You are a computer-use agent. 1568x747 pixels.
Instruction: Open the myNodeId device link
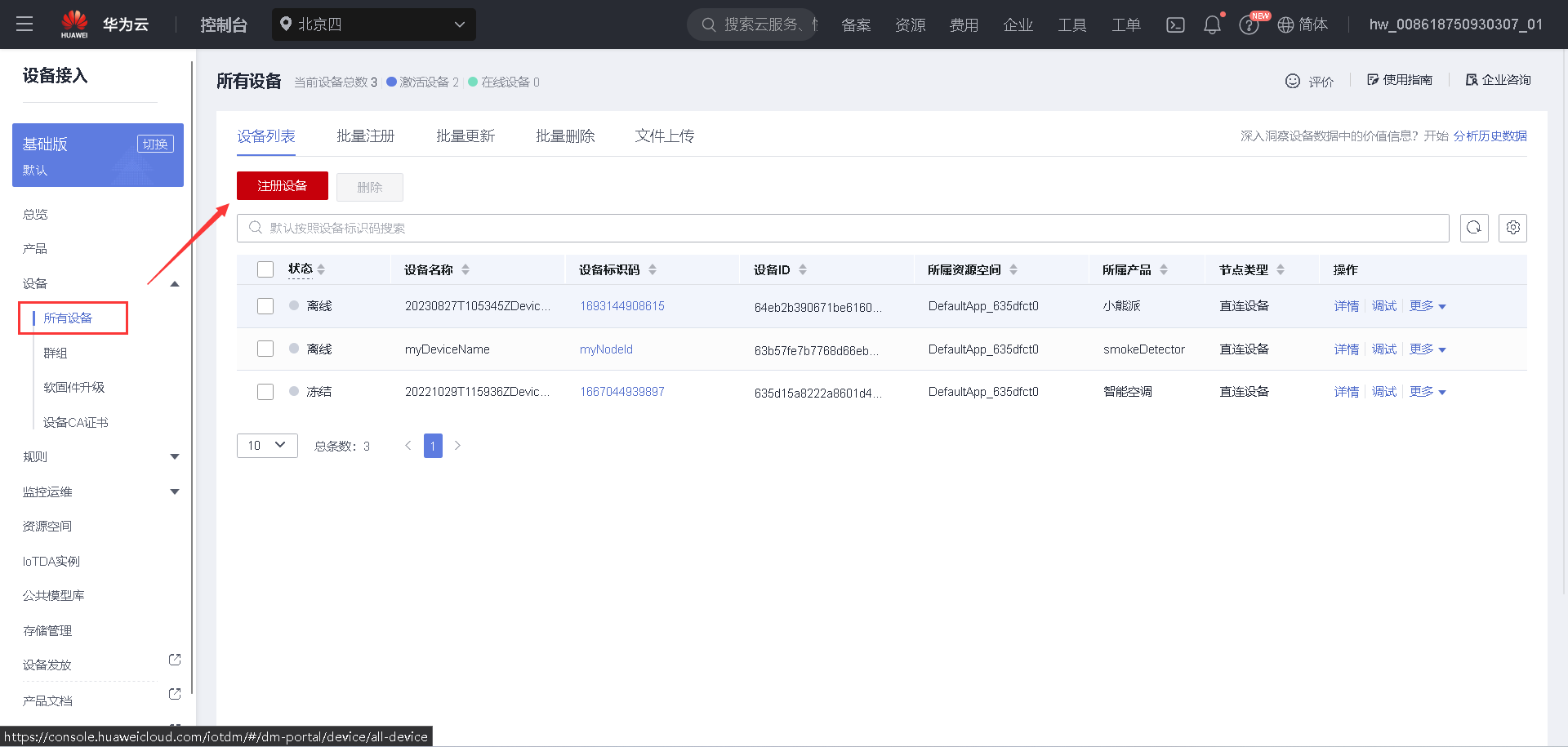[606, 349]
